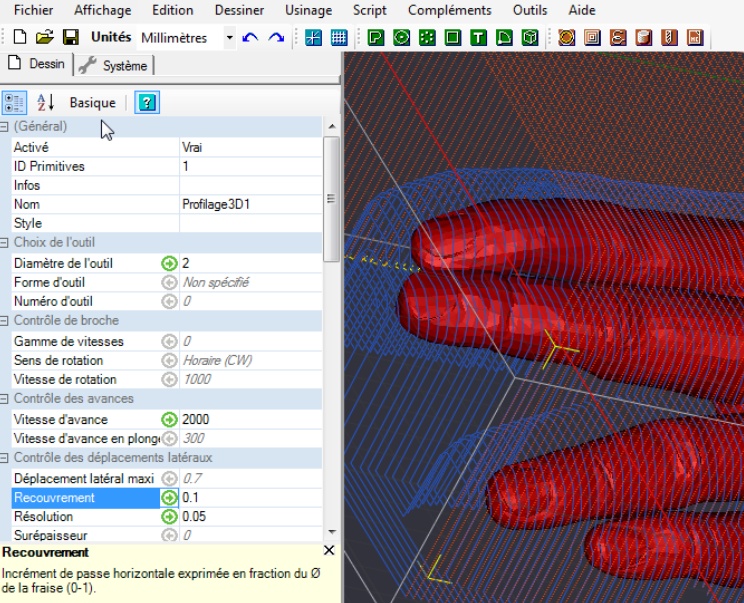Screen dimensions: 744x603
Task: Open the Compléments menu
Action: [x=449, y=10]
